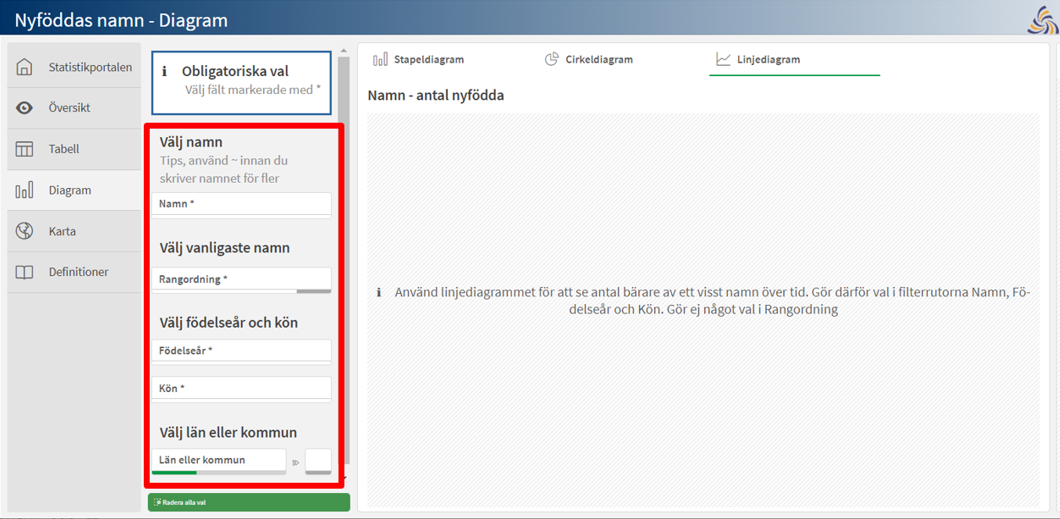1060x519 pixels.
Task: Click the info icon in Obligatoriska val
Action: [165, 72]
